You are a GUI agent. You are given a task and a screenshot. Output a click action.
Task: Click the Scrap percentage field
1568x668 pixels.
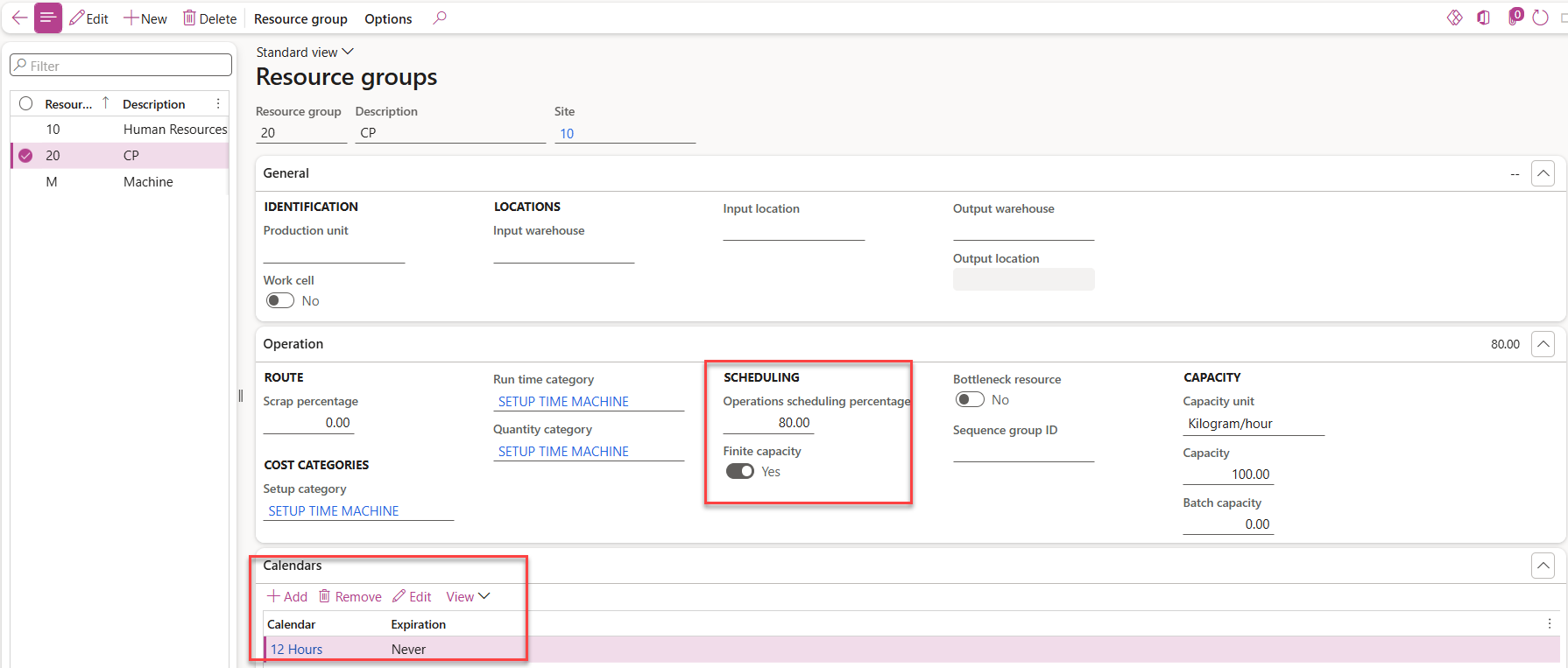point(308,422)
